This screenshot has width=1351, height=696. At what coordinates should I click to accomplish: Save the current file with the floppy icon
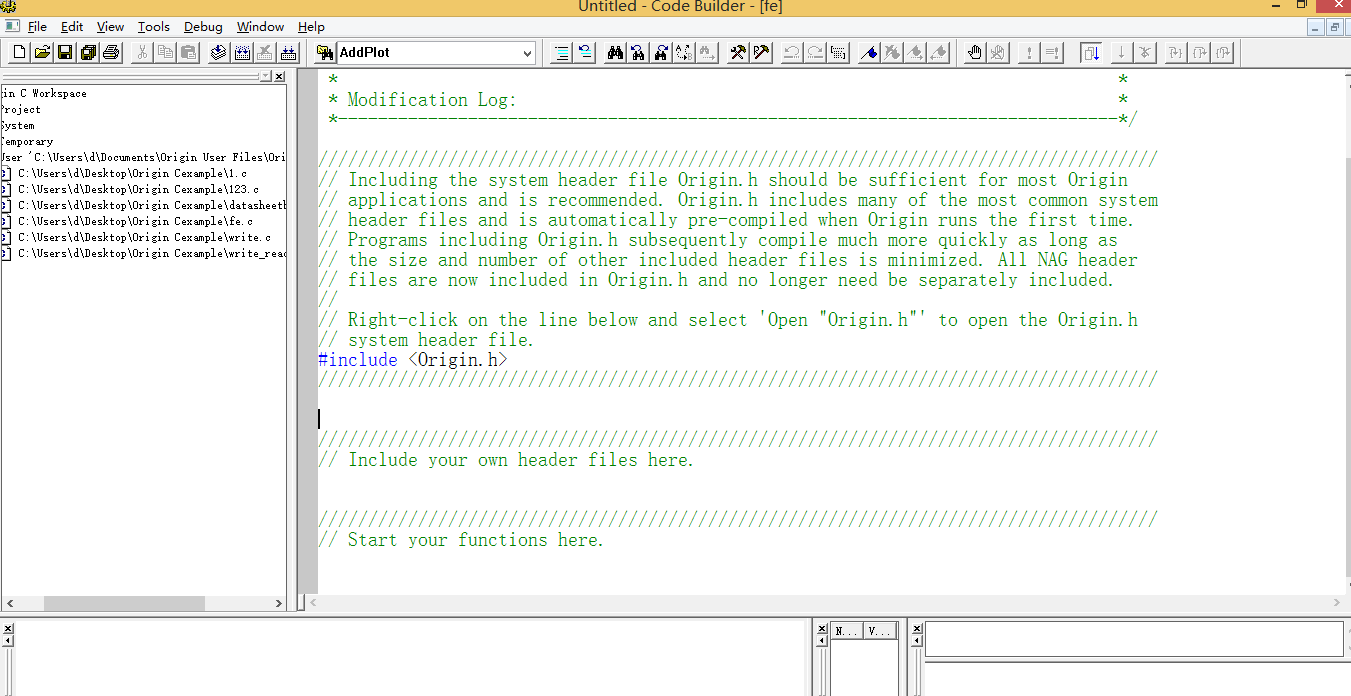[x=65, y=52]
